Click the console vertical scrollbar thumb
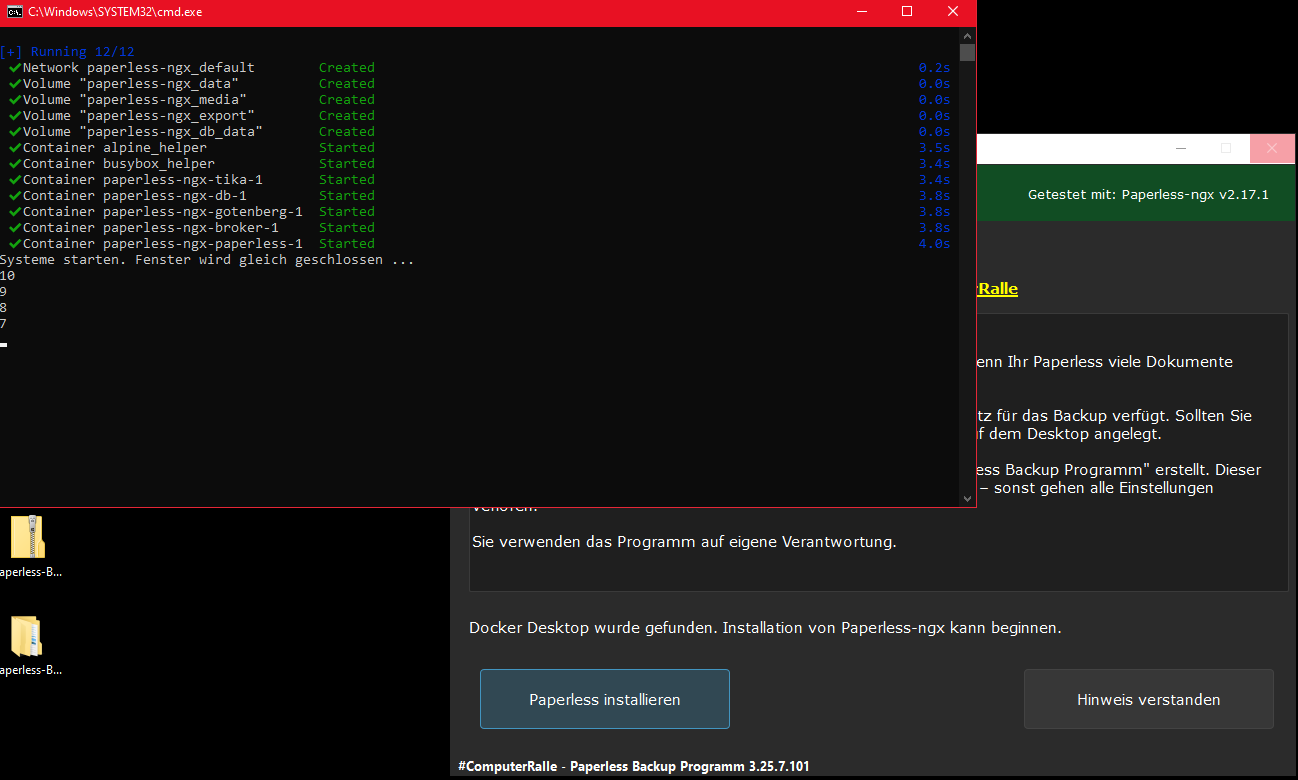The image size is (1298, 780). click(967, 53)
